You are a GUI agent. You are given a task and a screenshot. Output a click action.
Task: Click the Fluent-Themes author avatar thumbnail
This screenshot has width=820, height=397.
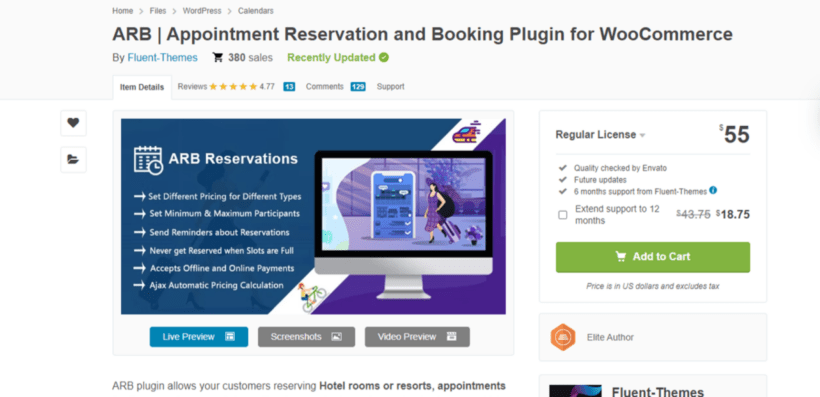pyautogui.click(x=575, y=391)
